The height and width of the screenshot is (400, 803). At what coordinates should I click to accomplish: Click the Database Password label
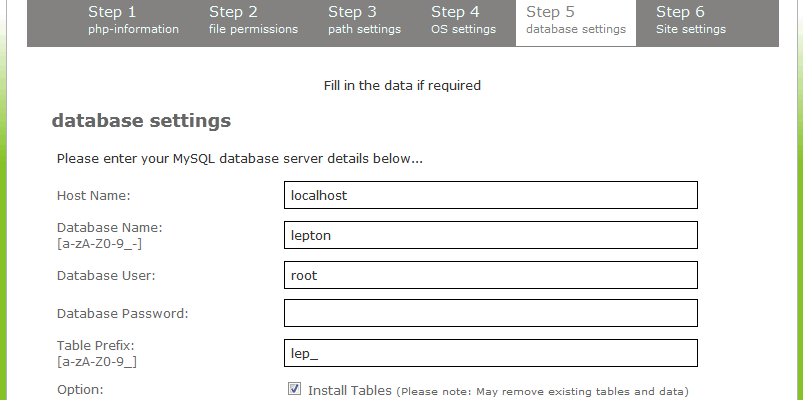123,313
